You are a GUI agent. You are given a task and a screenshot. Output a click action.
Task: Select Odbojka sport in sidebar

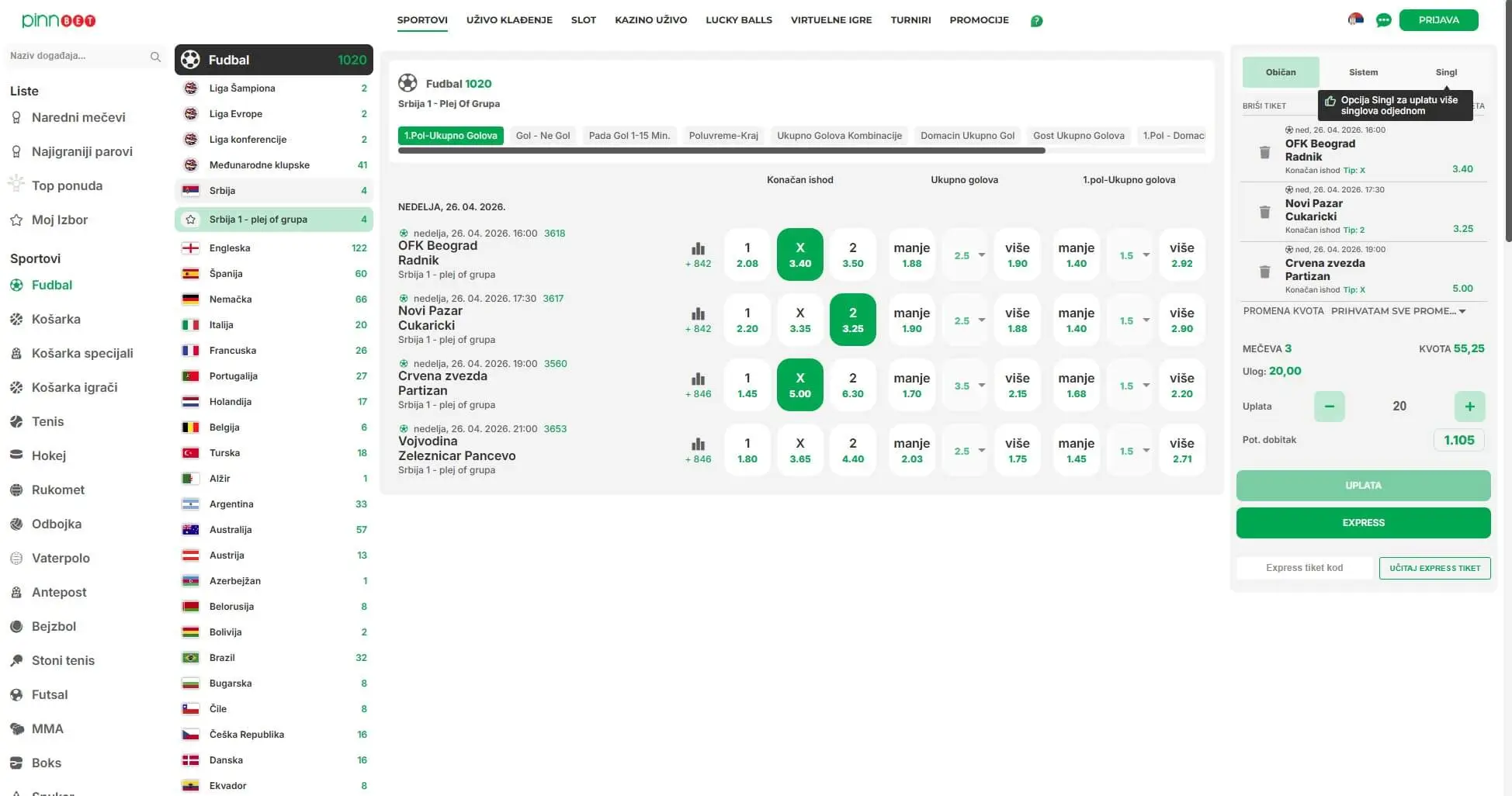56,524
